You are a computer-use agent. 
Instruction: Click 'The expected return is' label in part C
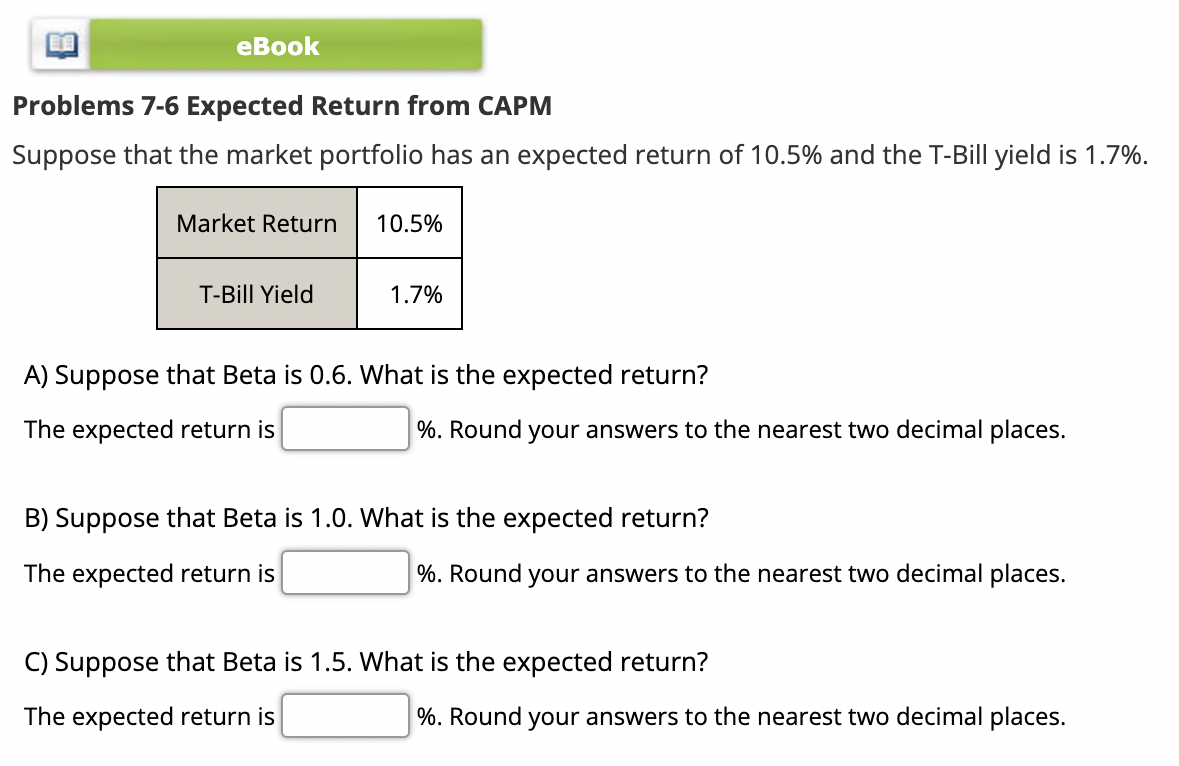click(147, 716)
